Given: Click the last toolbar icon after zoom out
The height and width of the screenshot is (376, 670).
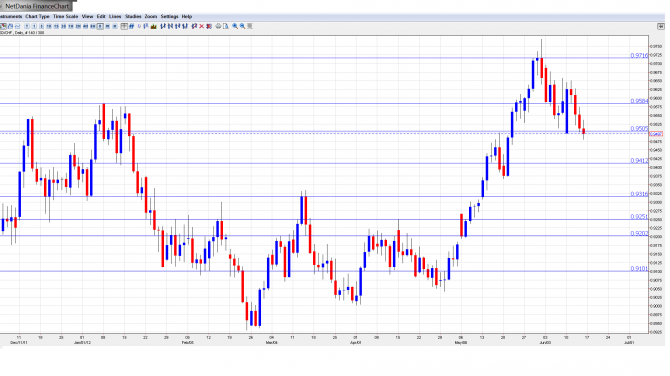Looking at the screenshot, I should pyautogui.click(x=250, y=26).
